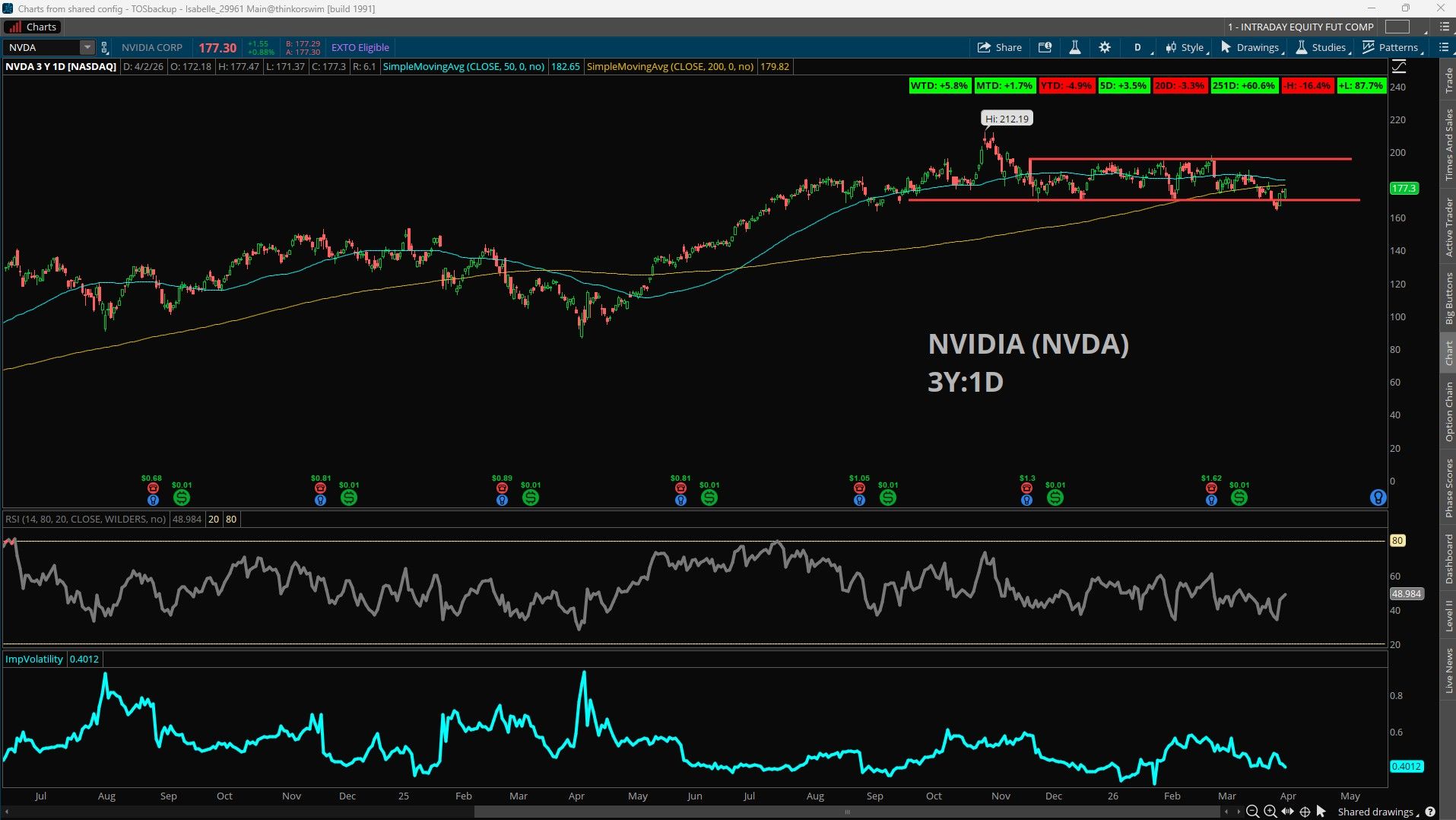Open the symbol NVDA dropdown arrow
1456x820 pixels.
[87, 47]
